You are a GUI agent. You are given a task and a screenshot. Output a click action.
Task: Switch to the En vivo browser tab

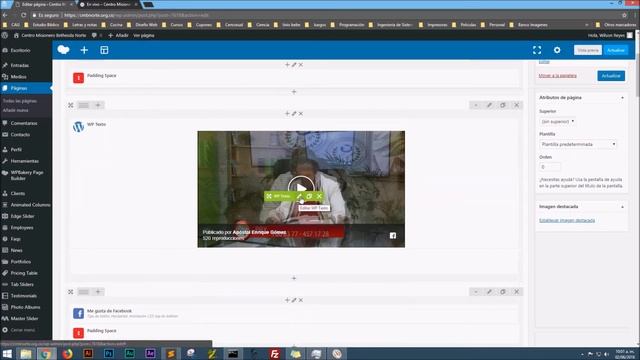(x=108, y=4)
